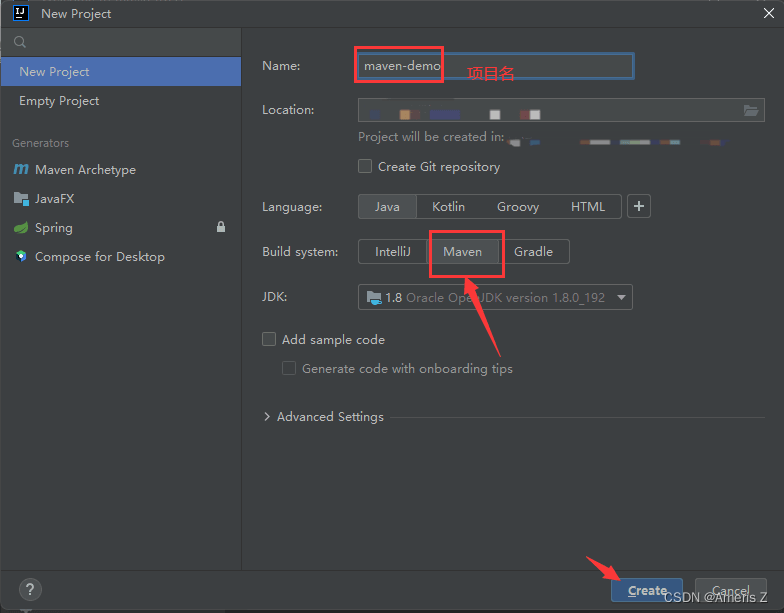Click the Cancel button

point(731,590)
